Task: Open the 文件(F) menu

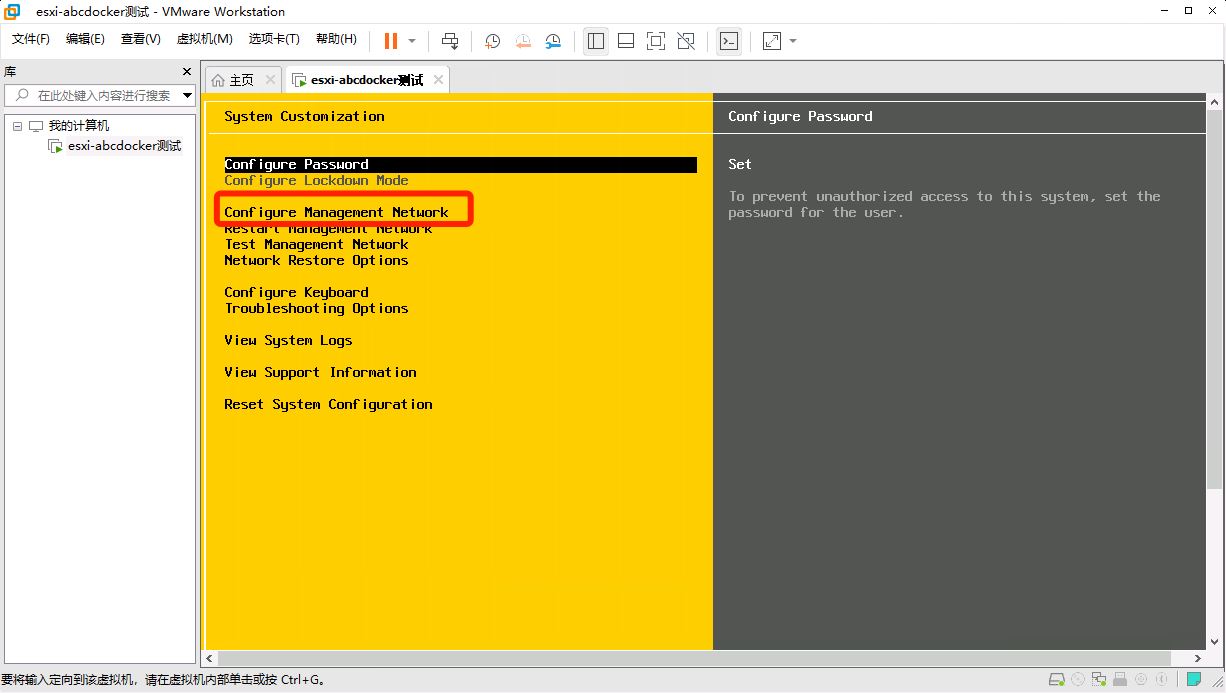Action: coord(31,39)
